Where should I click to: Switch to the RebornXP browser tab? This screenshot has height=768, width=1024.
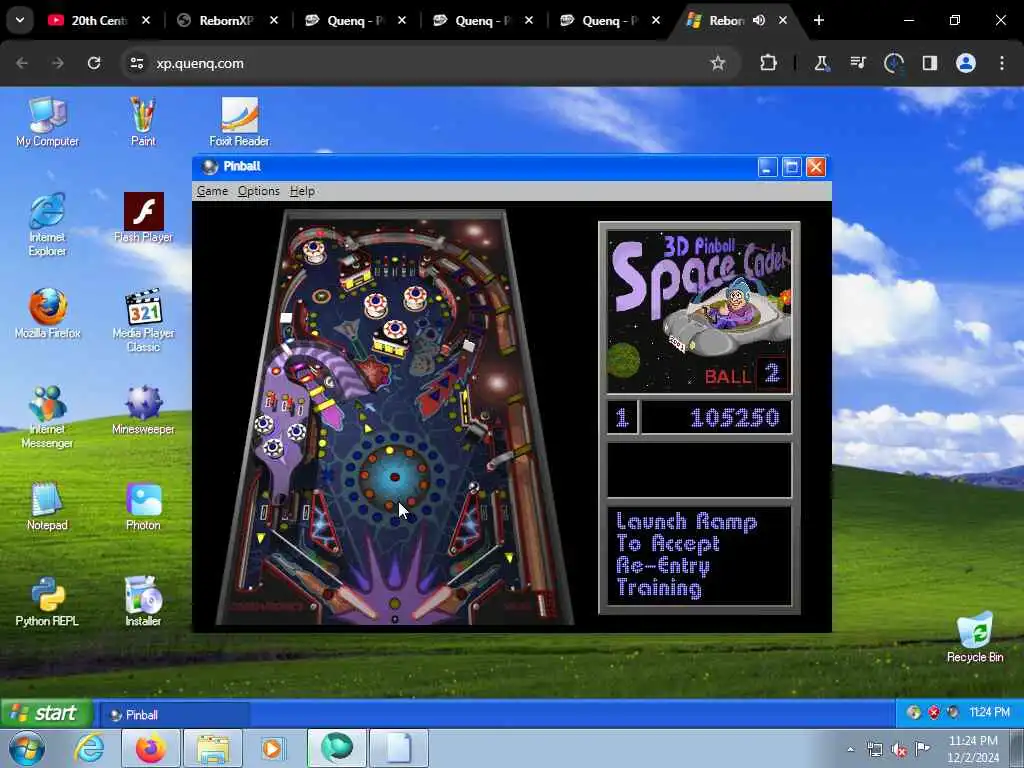point(226,20)
